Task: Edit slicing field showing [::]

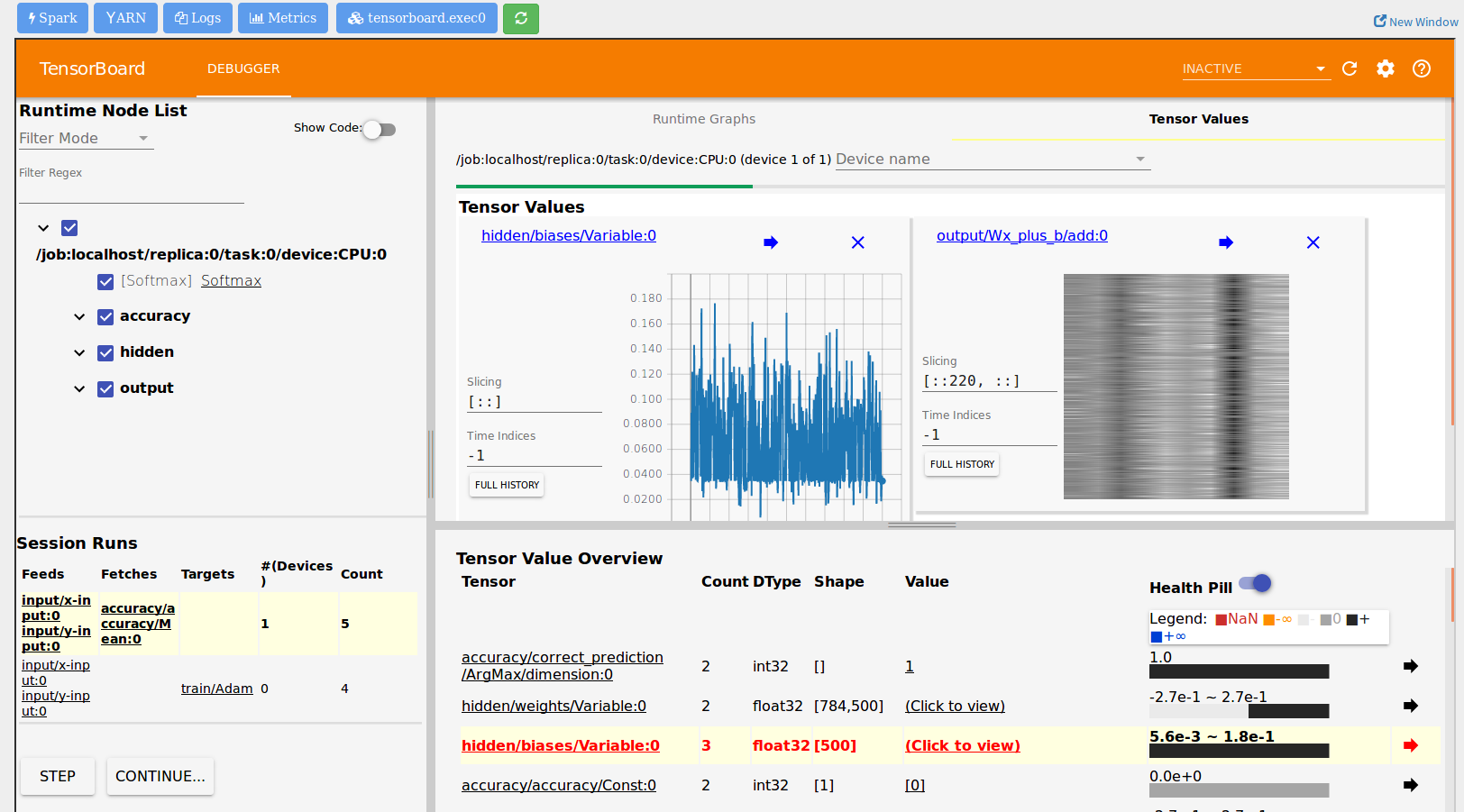Action: 534,402
